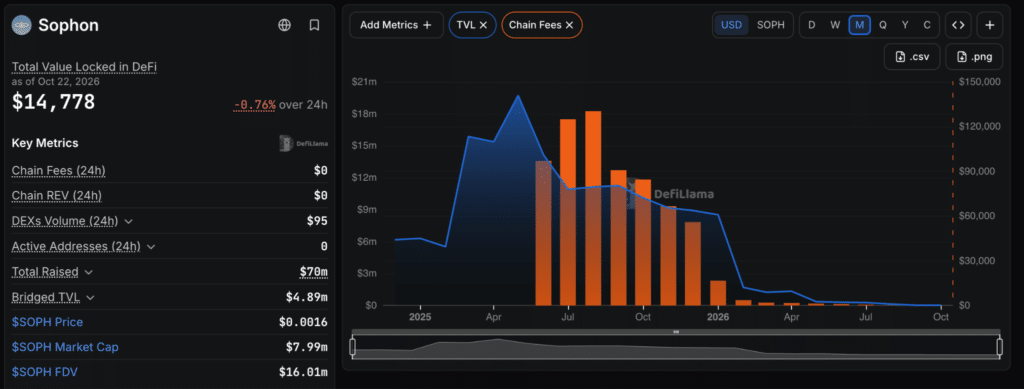
Task: Click the left range slider handle
Action: click(353, 346)
